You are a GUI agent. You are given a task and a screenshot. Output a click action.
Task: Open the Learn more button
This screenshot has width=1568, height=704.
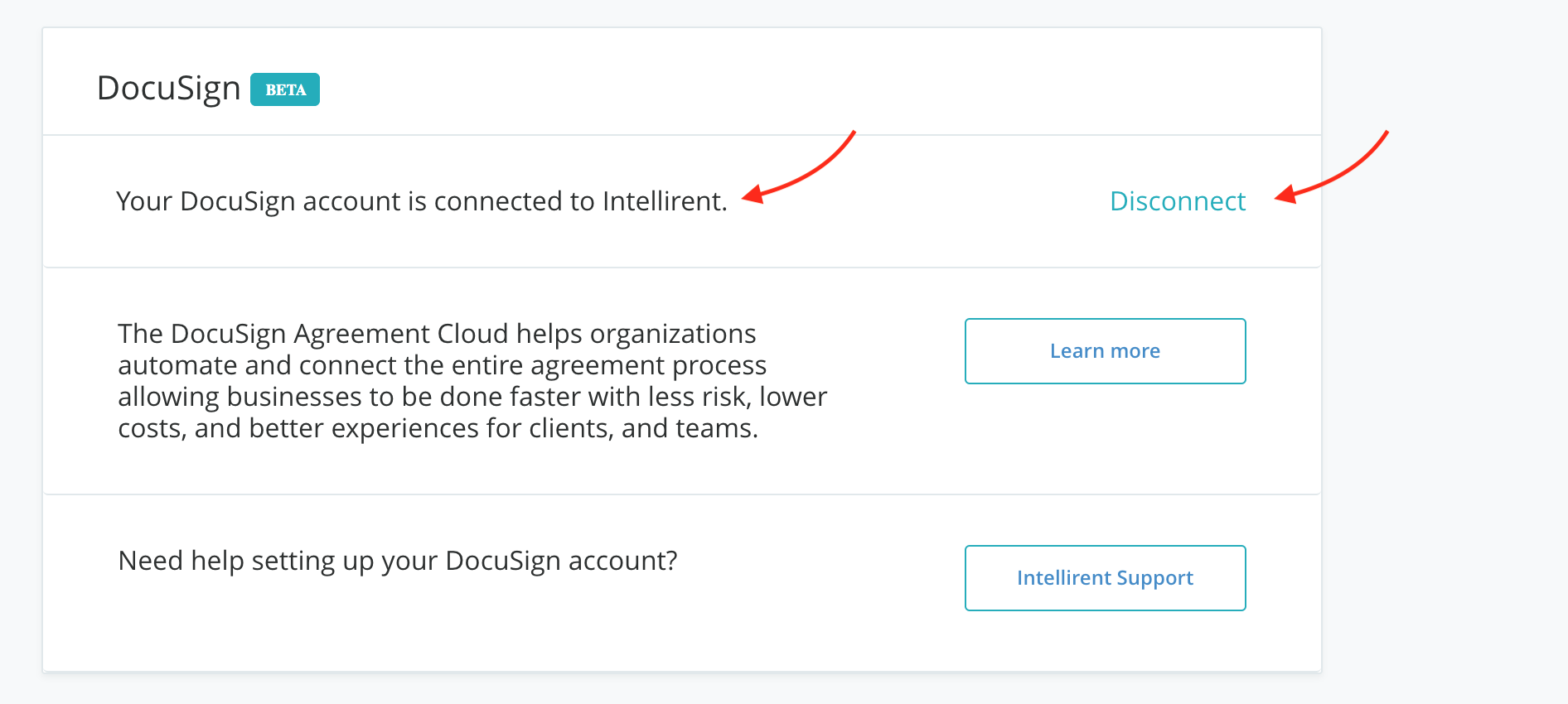point(1105,351)
